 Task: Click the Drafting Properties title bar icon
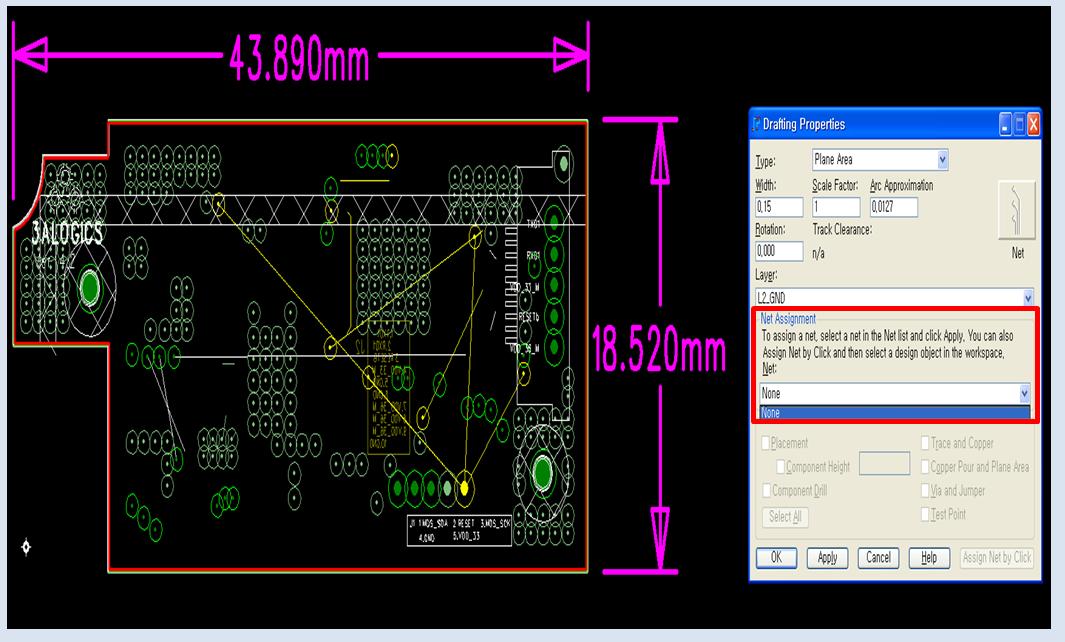(x=756, y=124)
